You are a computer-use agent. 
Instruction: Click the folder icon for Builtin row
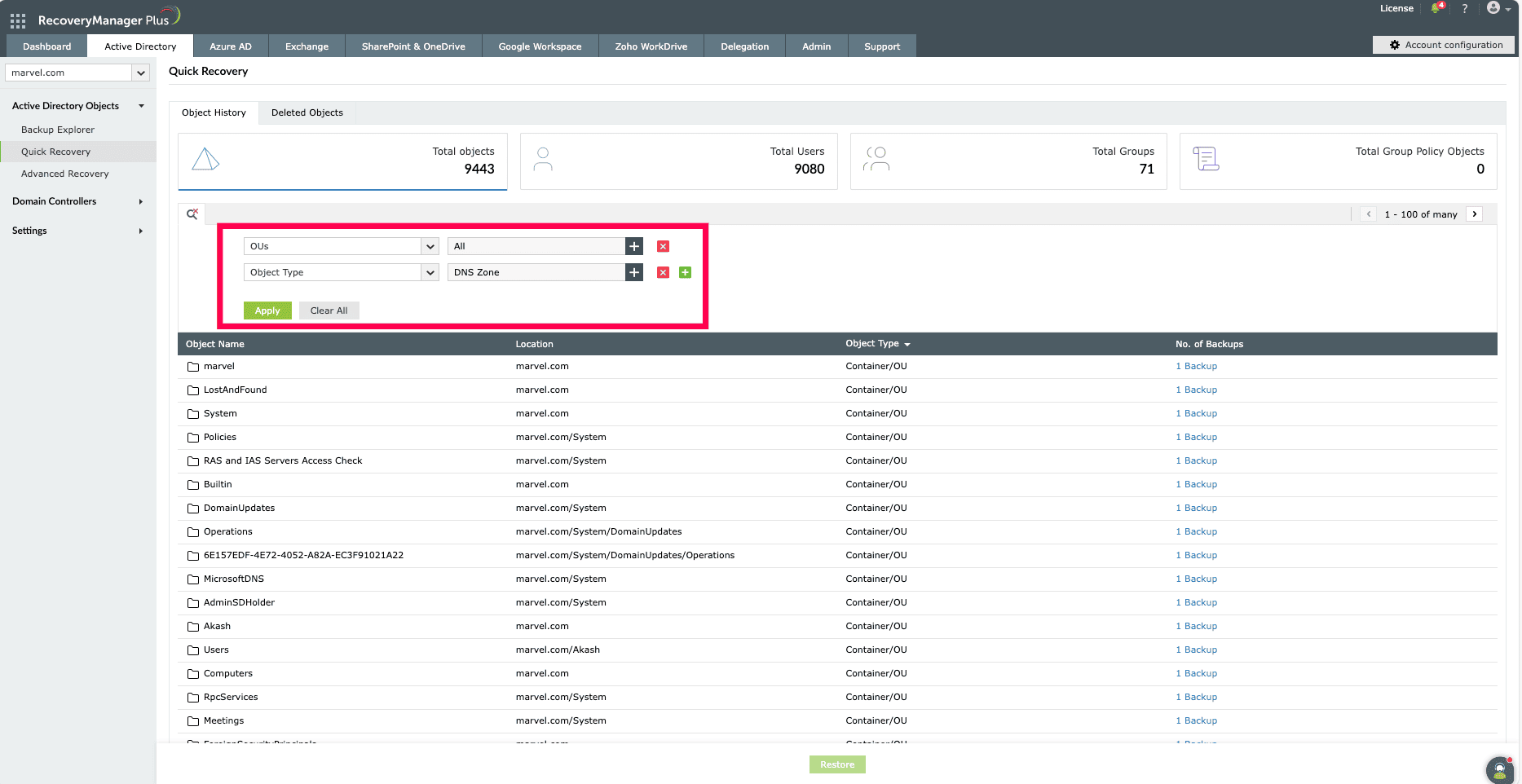193,485
